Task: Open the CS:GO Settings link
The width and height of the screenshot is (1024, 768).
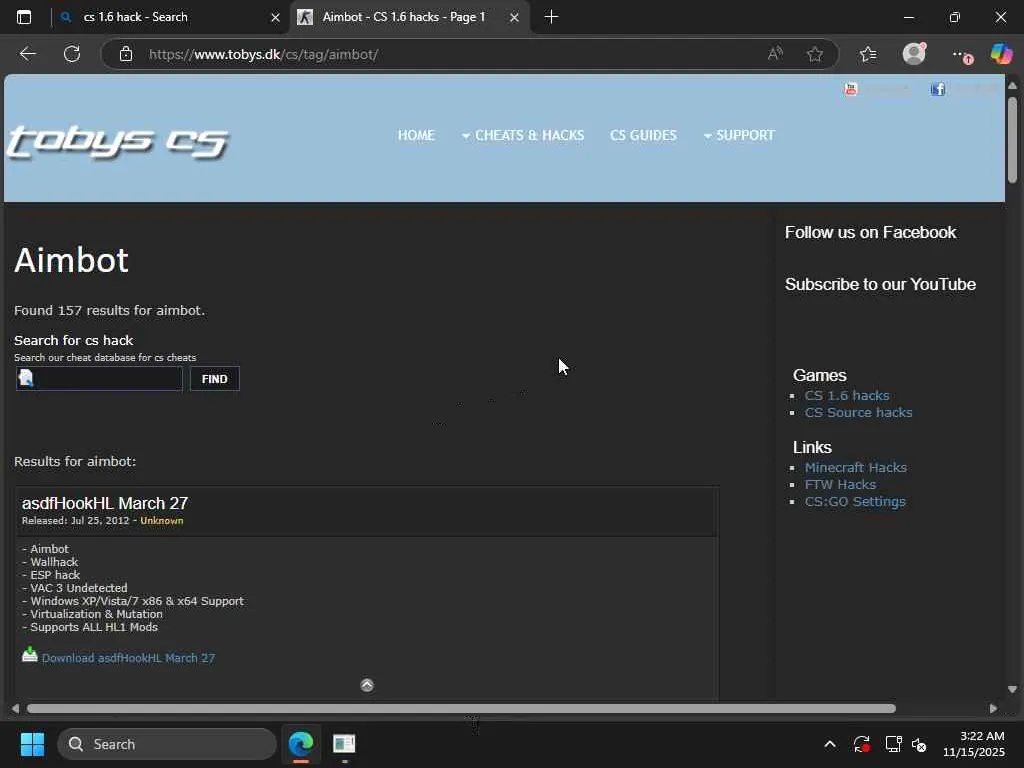Action: click(x=855, y=501)
